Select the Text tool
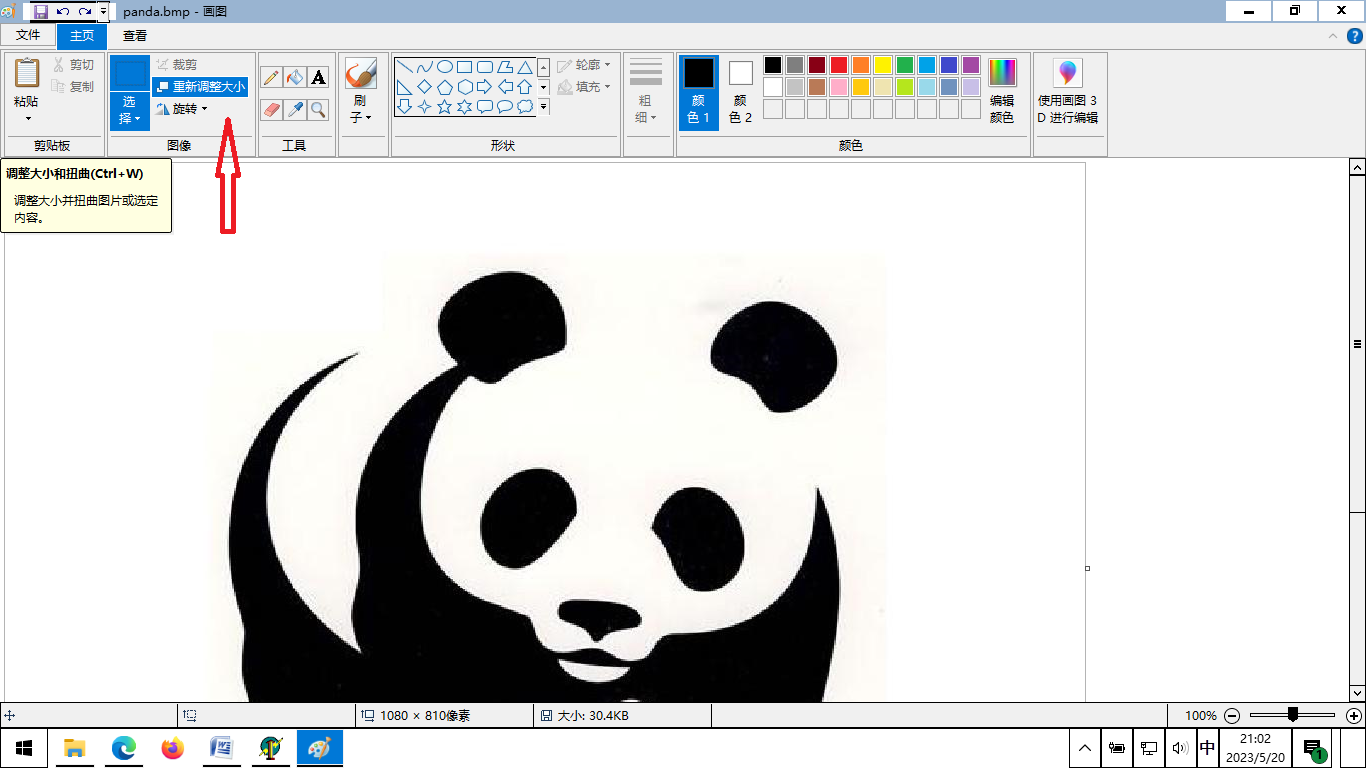The image size is (1366, 768). [x=318, y=77]
